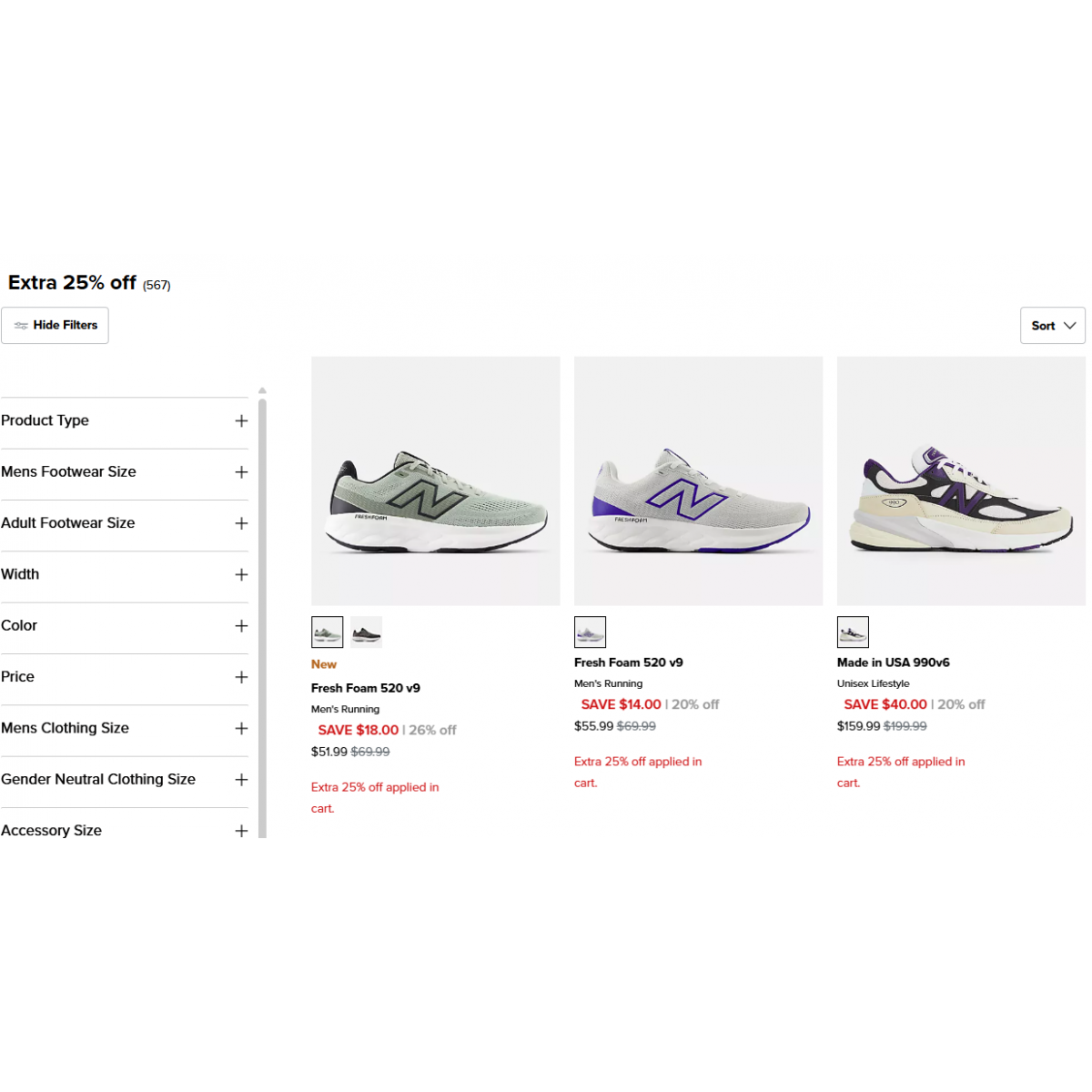Viewport: 1092px width, 1092px height.
Task: Click plus icon beside Adult Footwear Size
Action: (x=241, y=523)
